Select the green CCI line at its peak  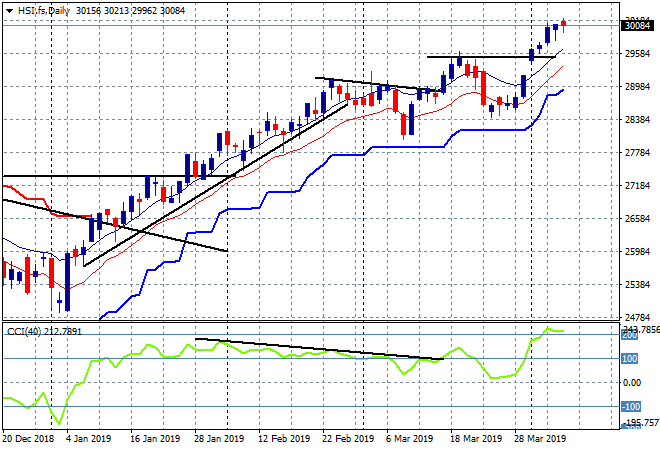tap(548, 328)
